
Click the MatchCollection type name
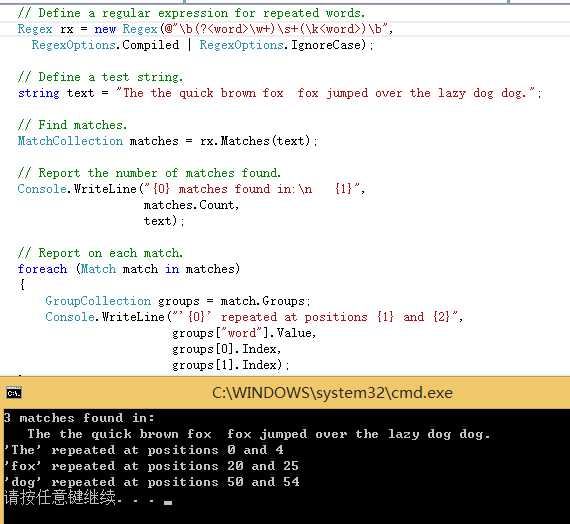pyautogui.click(x=71, y=141)
